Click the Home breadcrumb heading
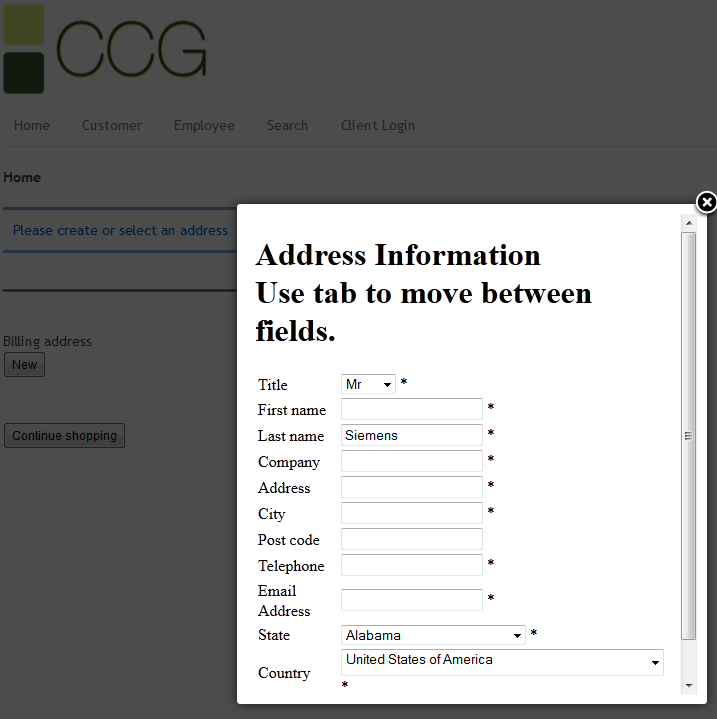Screen dimensions: 717x719 (22, 177)
